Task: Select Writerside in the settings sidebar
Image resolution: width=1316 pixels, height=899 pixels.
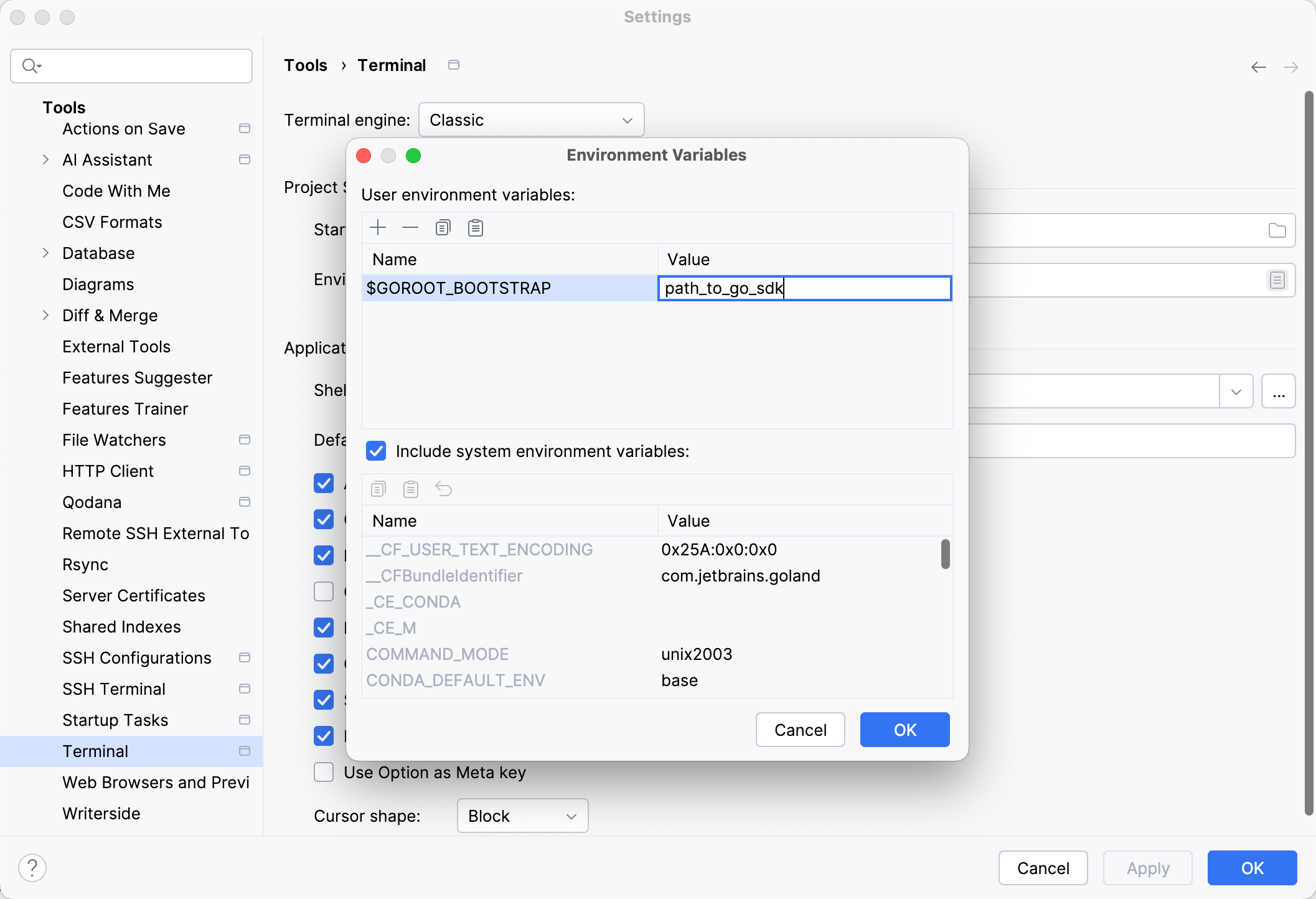Action: (101, 813)
